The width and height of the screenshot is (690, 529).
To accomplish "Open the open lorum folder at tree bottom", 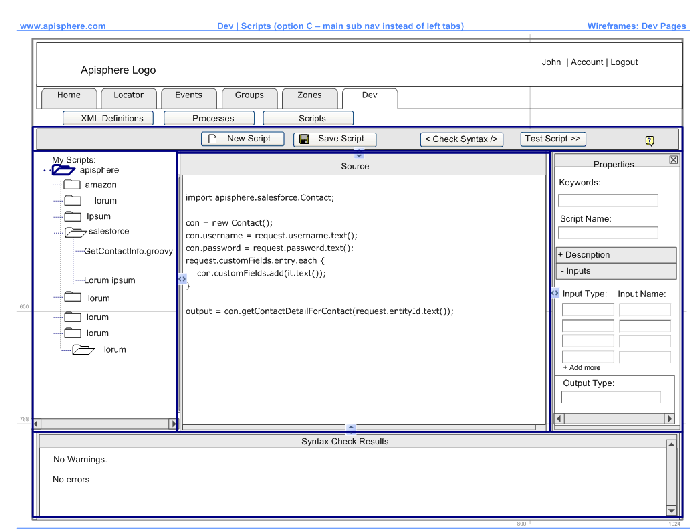I will tap(84, 350).
